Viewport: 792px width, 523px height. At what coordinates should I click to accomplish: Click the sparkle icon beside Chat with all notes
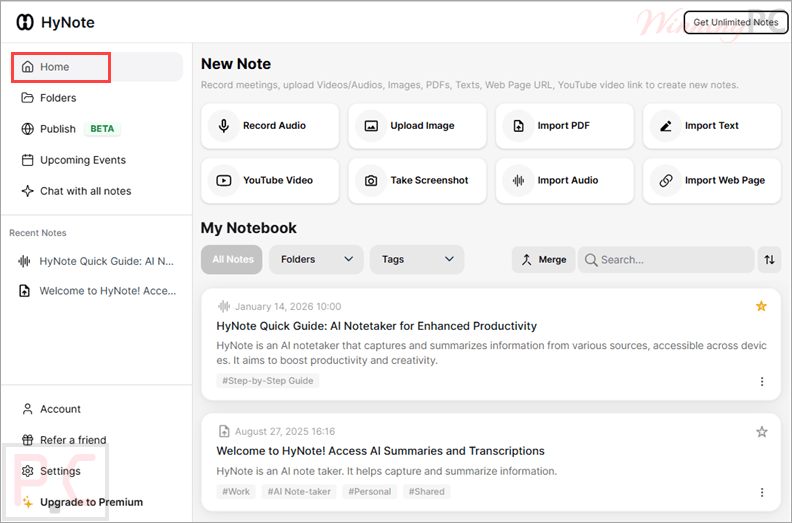click(27, 191)
